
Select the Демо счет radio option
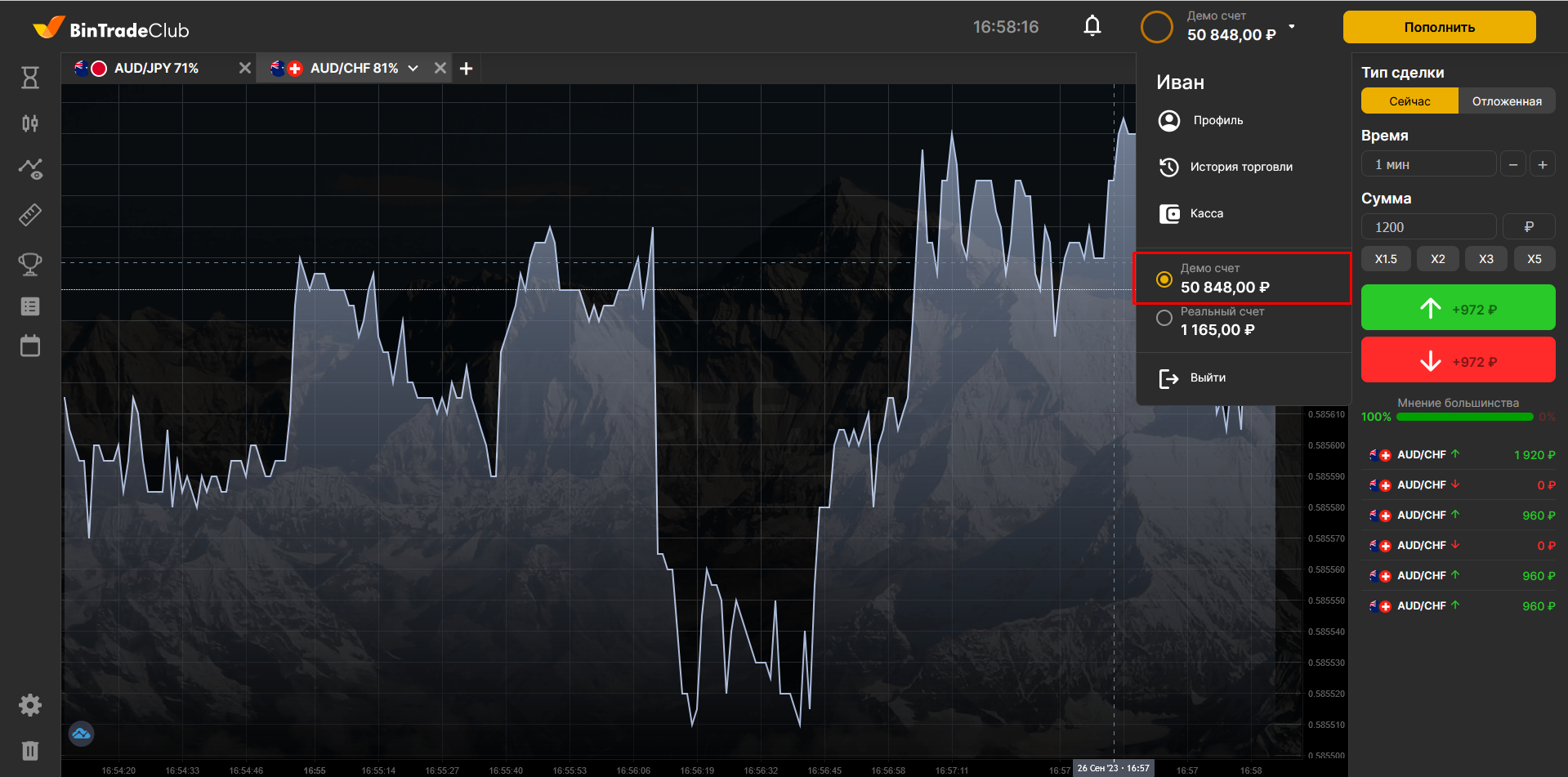(x=1164, y=279)
